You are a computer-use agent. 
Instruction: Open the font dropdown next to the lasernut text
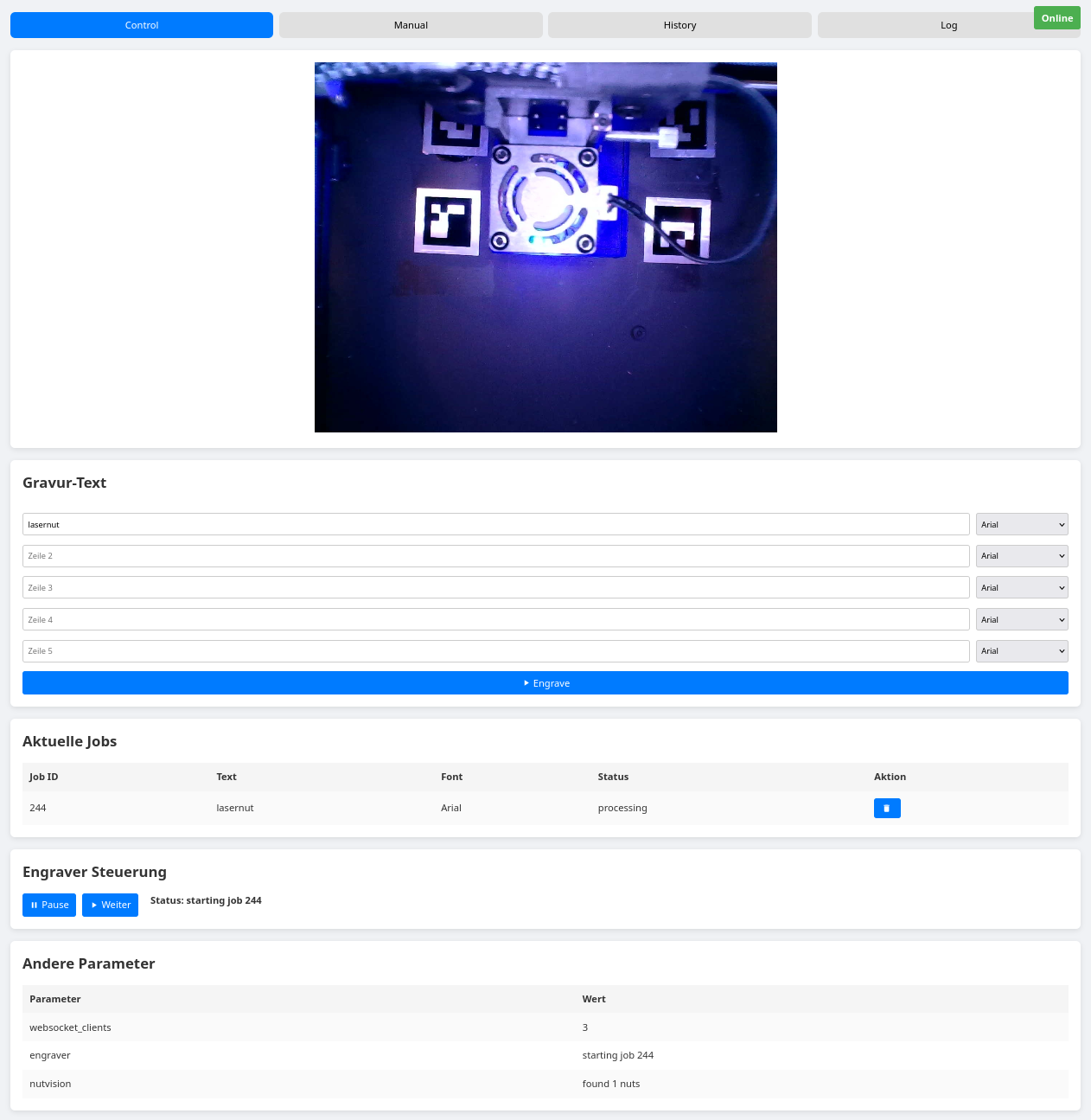tap(1022, 524)
